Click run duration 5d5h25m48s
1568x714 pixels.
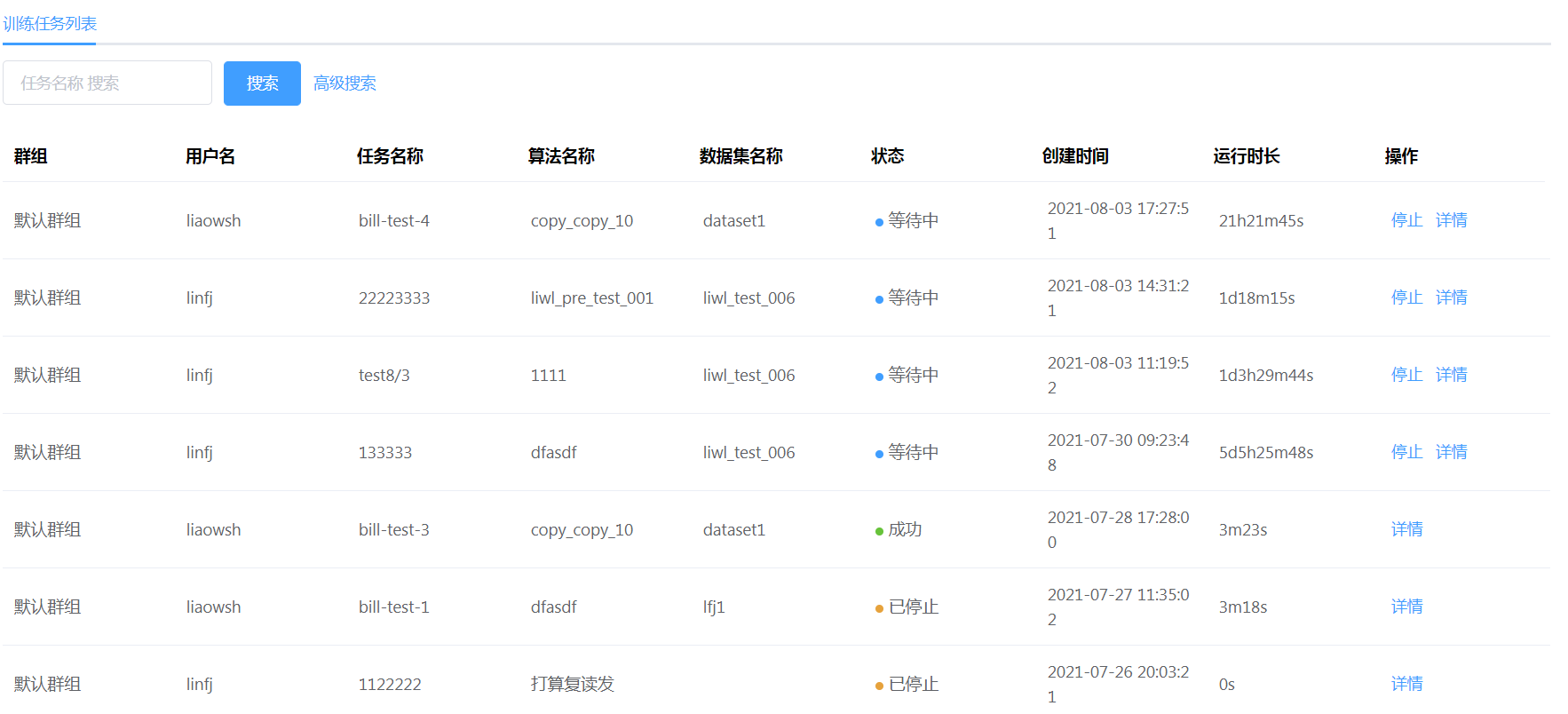(1266, 452)
